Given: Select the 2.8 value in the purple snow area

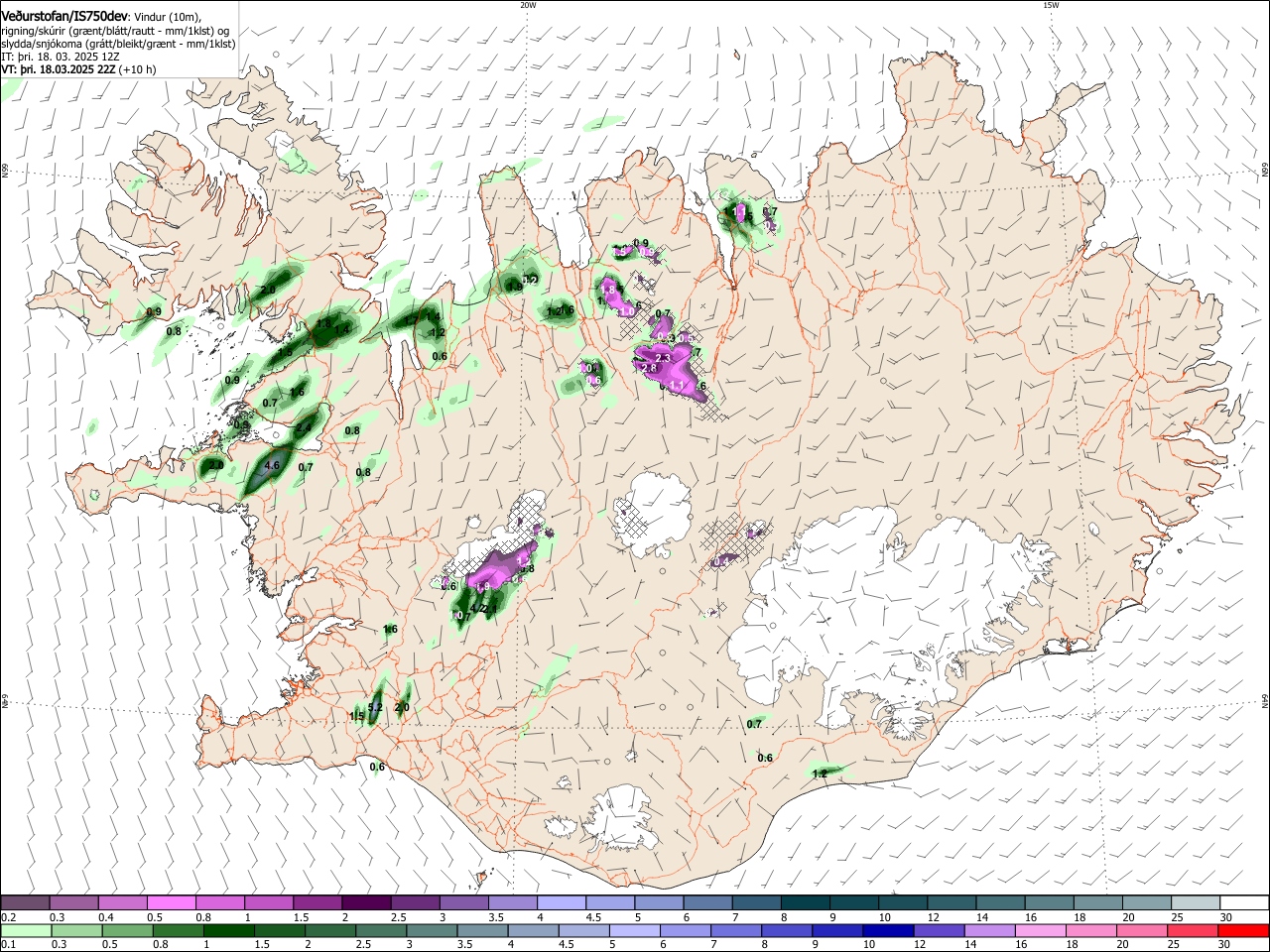Looking at the screenshot, I should coord(650,368).
